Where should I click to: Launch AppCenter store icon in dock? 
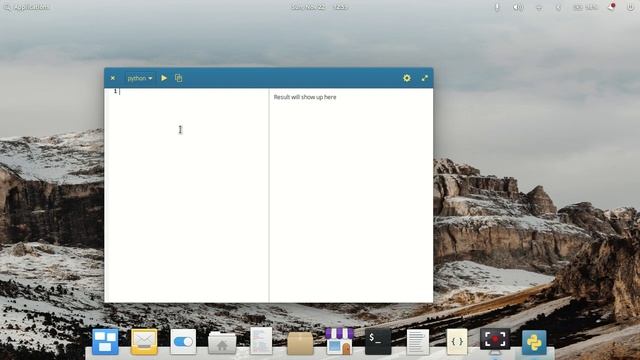point(339,341)
